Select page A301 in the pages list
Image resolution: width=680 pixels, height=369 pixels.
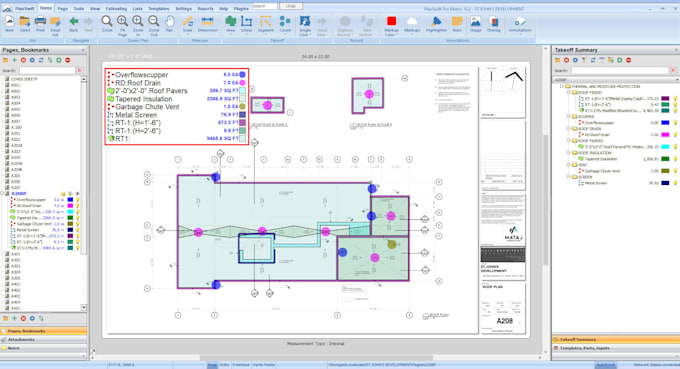pos(16,254)
